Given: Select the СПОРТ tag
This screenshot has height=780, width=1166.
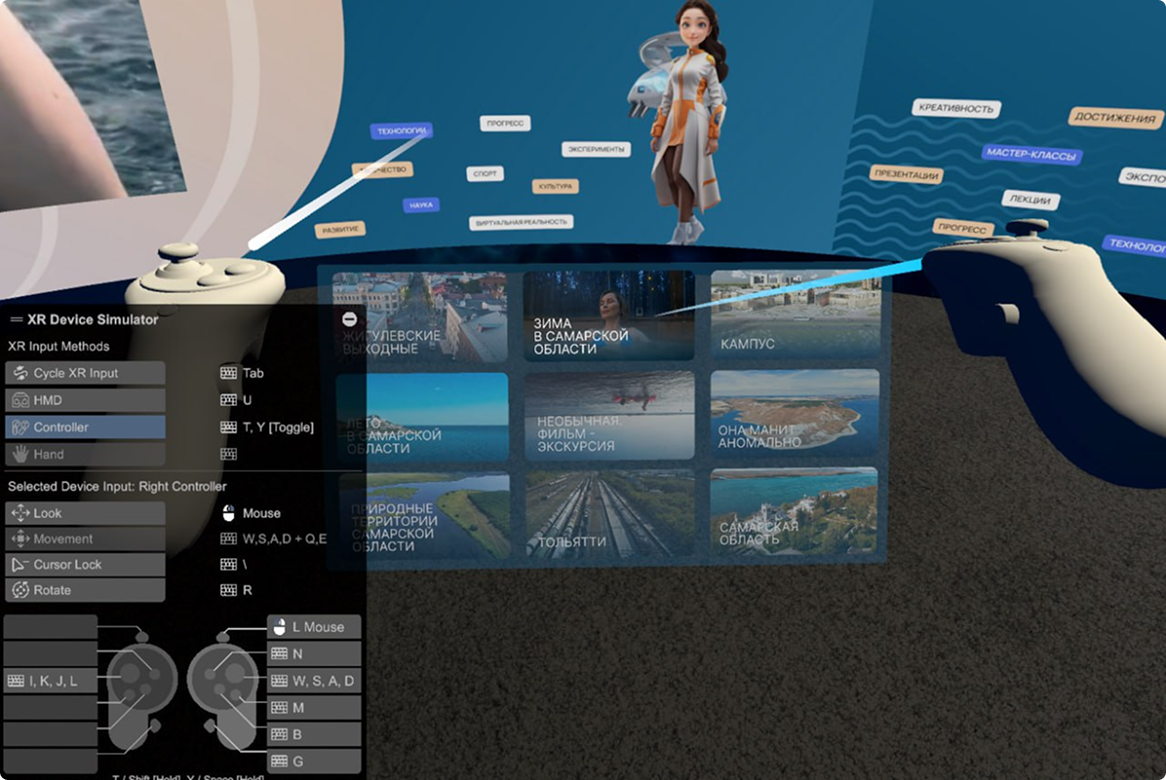Looking at the screenshot, I should tap(485, 174).
